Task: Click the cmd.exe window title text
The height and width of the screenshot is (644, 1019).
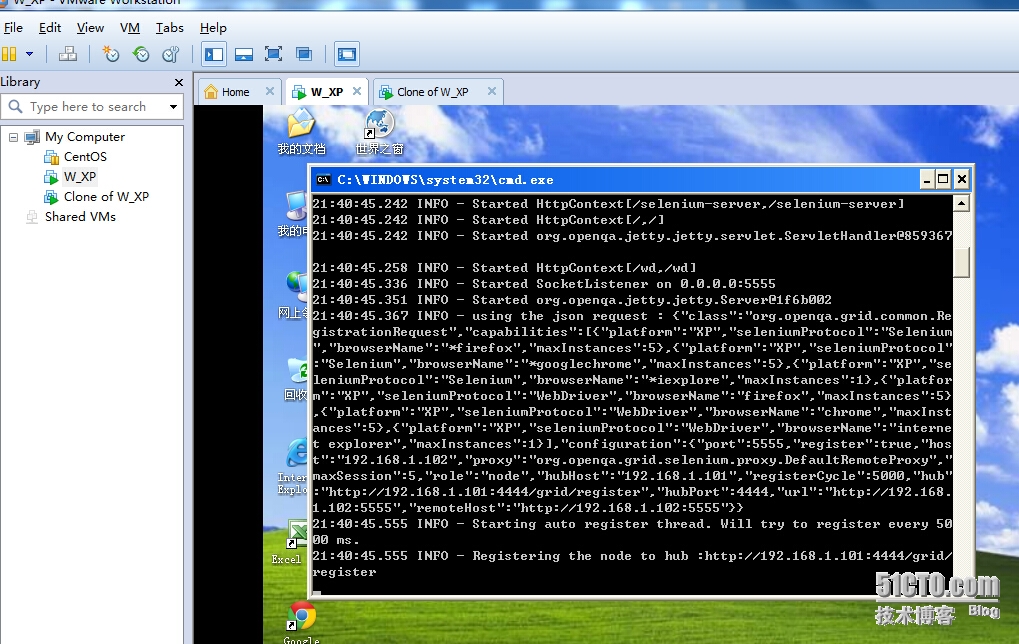Action: pos(445,180)
